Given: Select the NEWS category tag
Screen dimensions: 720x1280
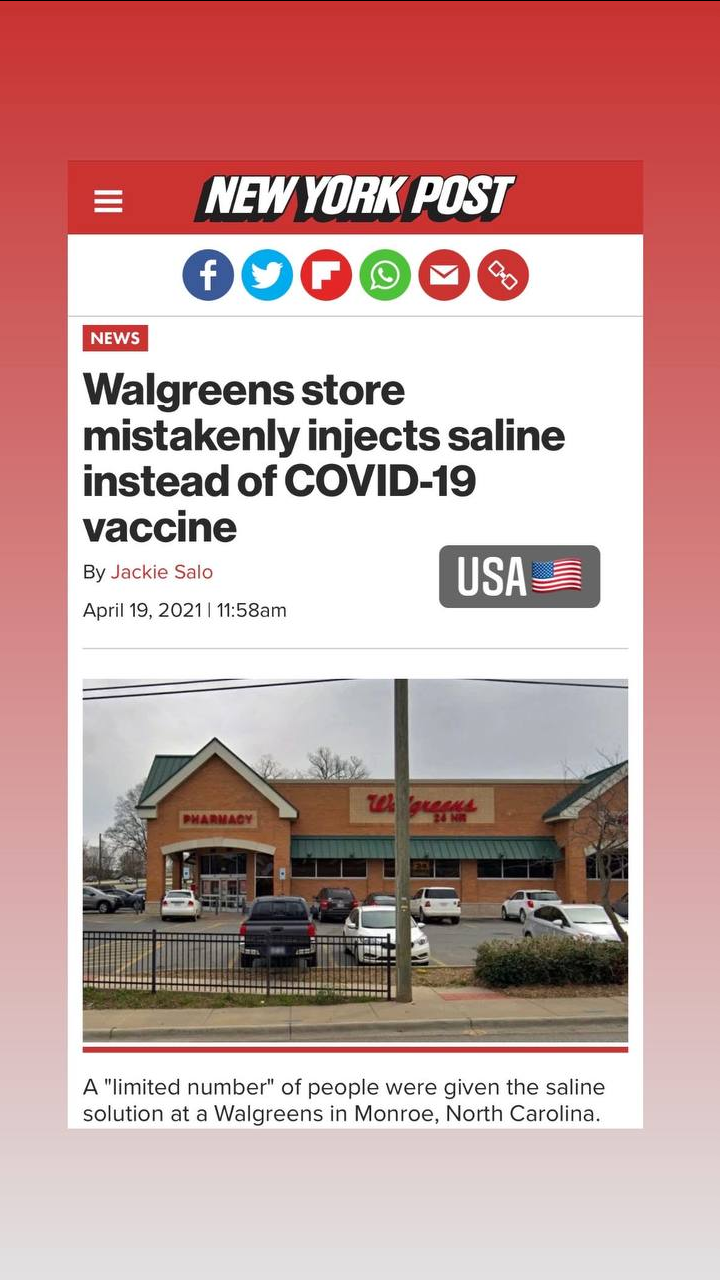Looking at the screenshot, I should [x=115, y=338].
